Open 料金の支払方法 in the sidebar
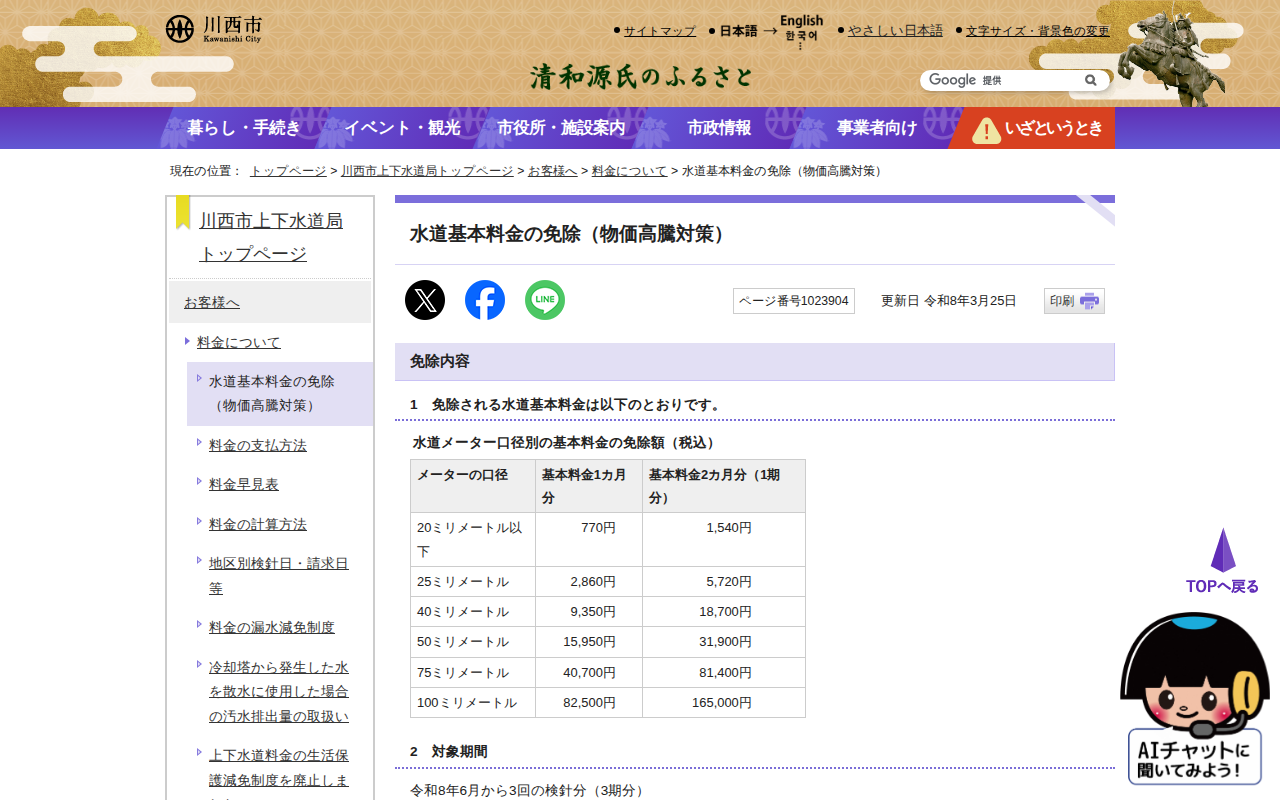 pyautogui.click(x=257, y=445)
